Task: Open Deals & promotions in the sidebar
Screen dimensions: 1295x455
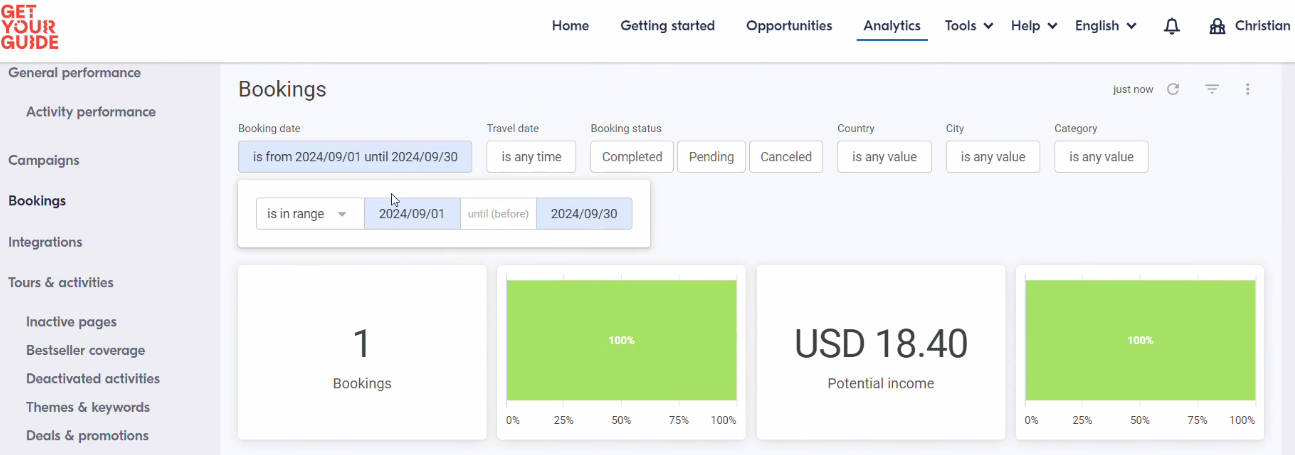Action: point(87,436)
